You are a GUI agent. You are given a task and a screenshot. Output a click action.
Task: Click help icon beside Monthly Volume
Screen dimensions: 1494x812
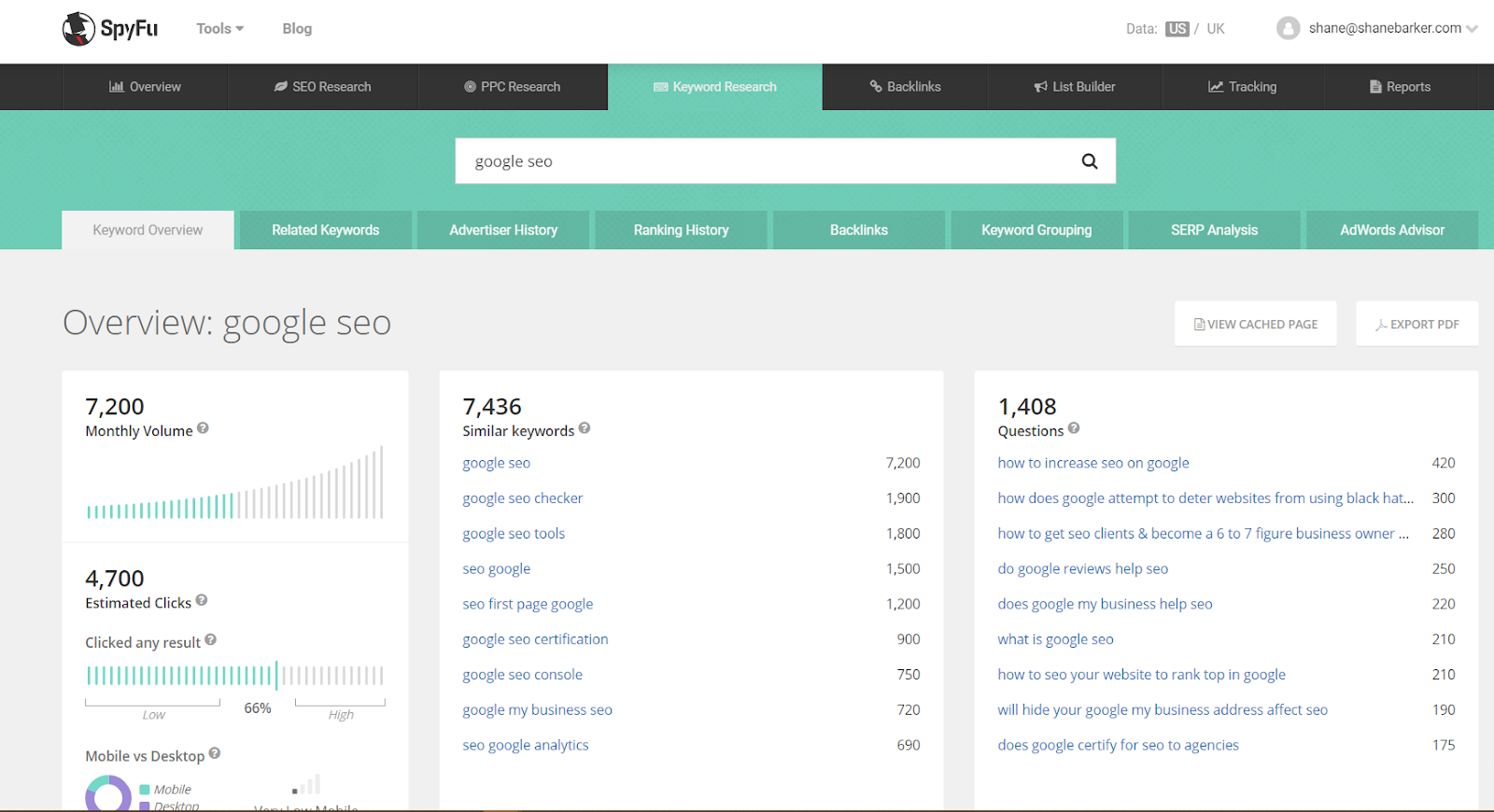(x=203, y=428)
